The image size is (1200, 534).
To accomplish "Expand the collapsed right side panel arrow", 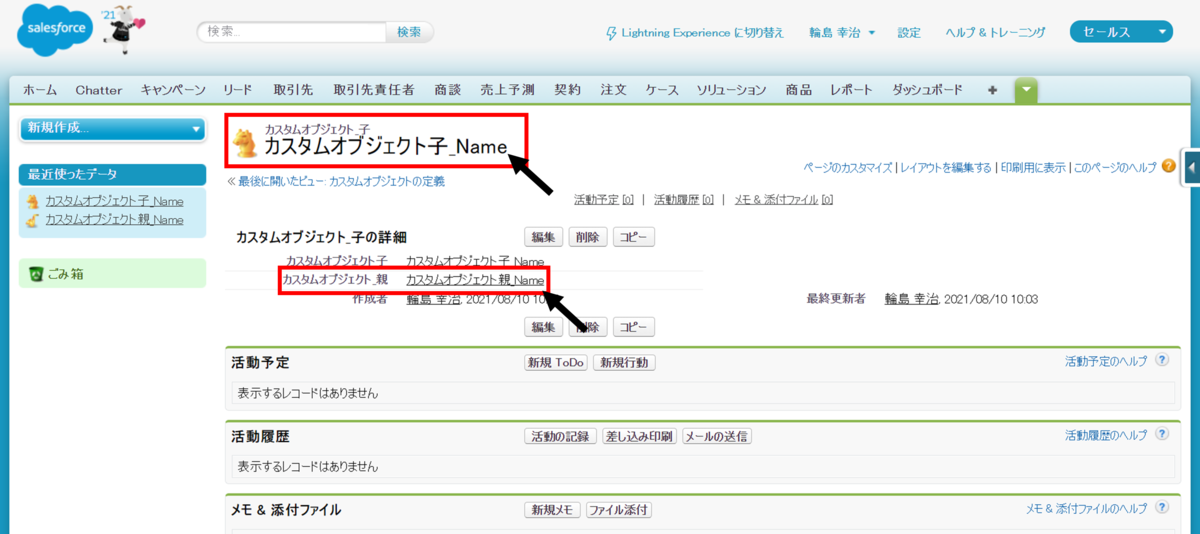I will pyautogui.click(x=1191, y=169).
